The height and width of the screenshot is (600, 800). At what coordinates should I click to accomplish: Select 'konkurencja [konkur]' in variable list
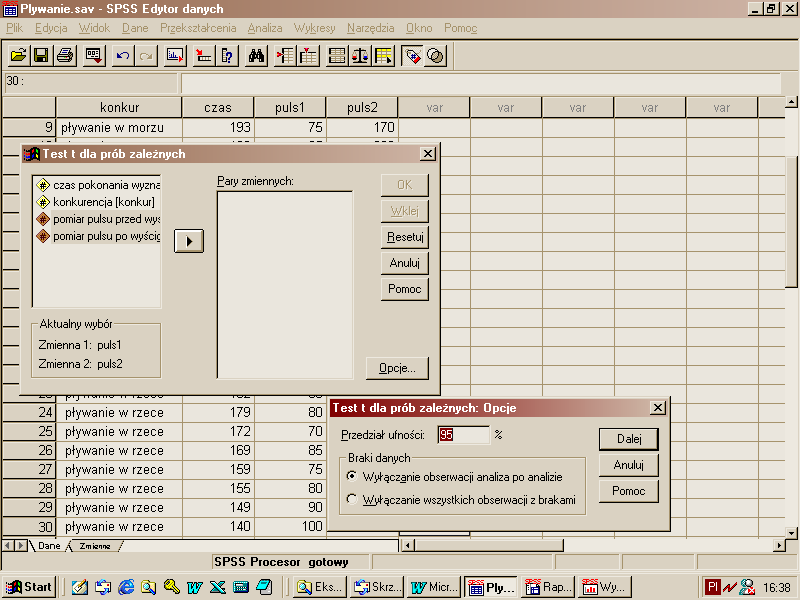coord(104,202)
